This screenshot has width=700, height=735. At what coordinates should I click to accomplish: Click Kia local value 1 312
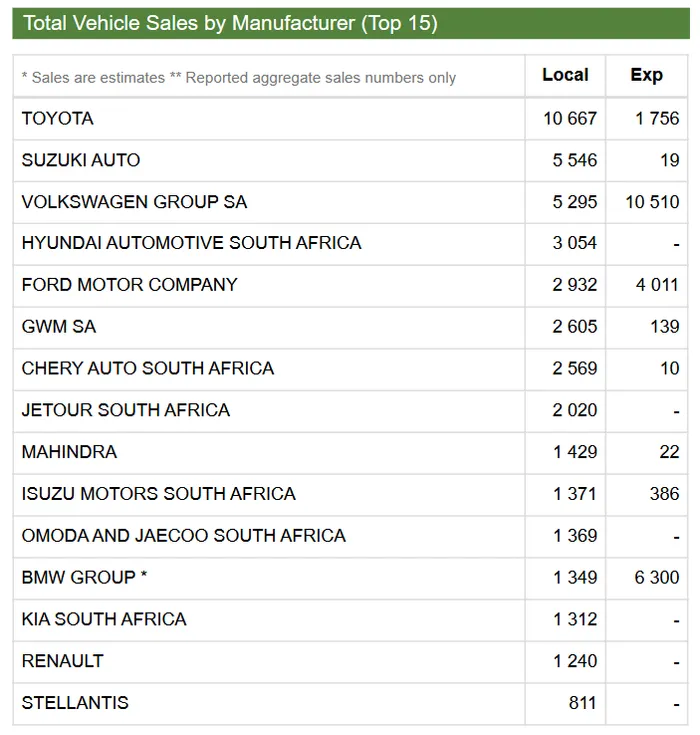coord(575,619)
